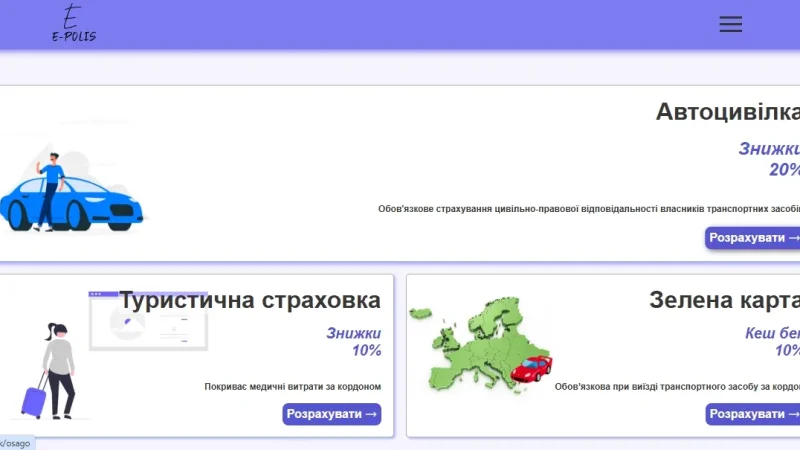The width and height of the screenshot is (800, 450).
Task: Click the 20% discount text
Action: click(x=784, y=169)
